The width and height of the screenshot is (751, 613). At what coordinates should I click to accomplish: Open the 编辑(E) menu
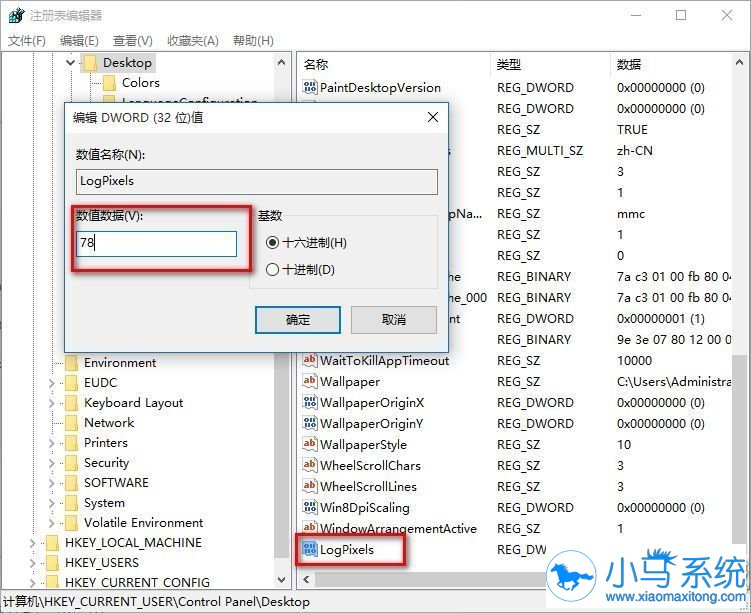pyautogui.click(x=79, y=41)
